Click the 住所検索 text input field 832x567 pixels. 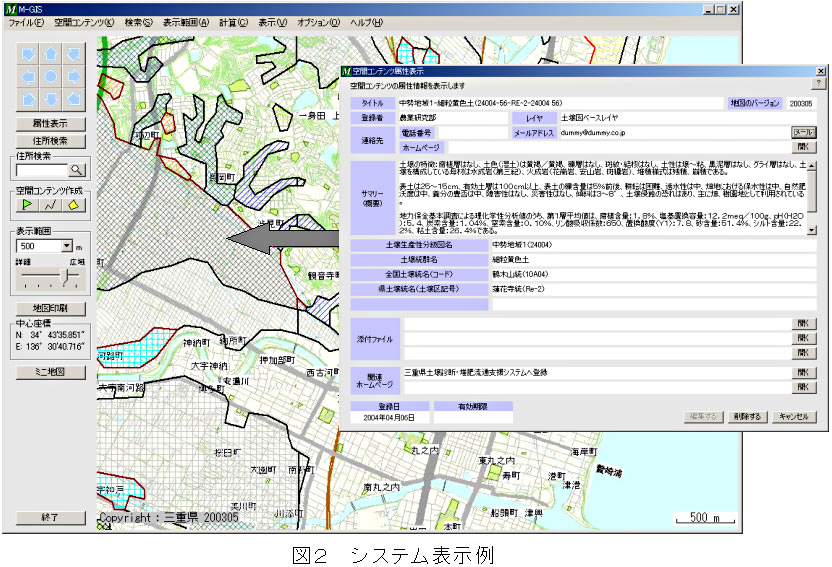pos(40,171)
